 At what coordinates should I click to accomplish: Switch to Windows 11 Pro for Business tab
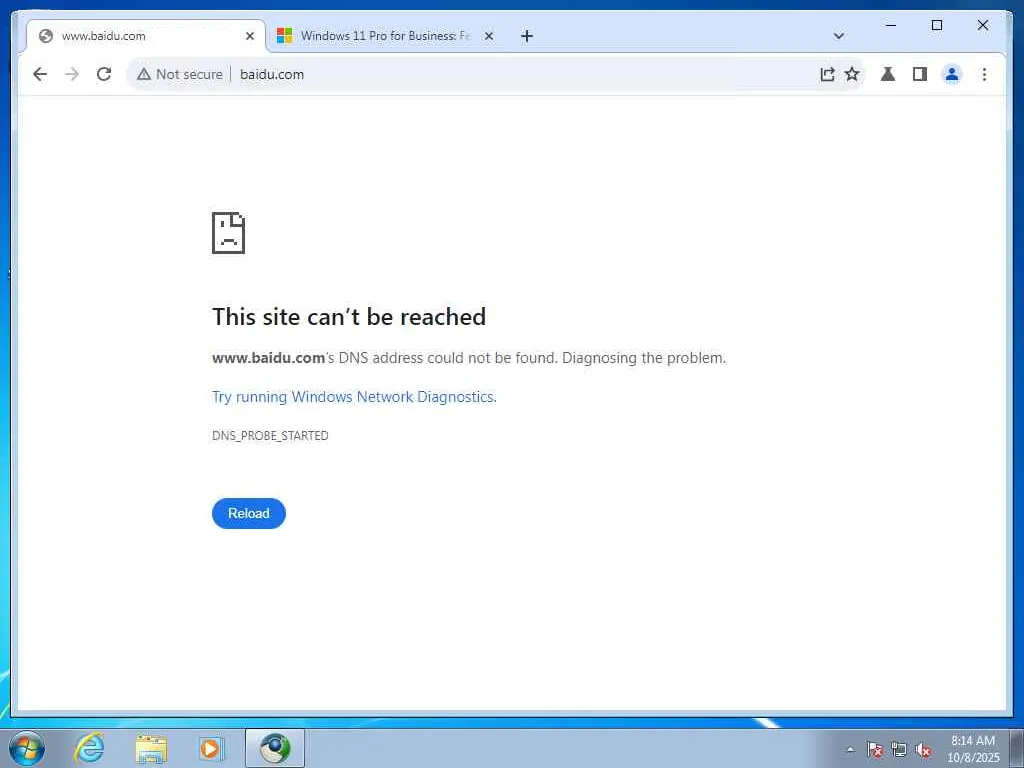click(385, 36)
